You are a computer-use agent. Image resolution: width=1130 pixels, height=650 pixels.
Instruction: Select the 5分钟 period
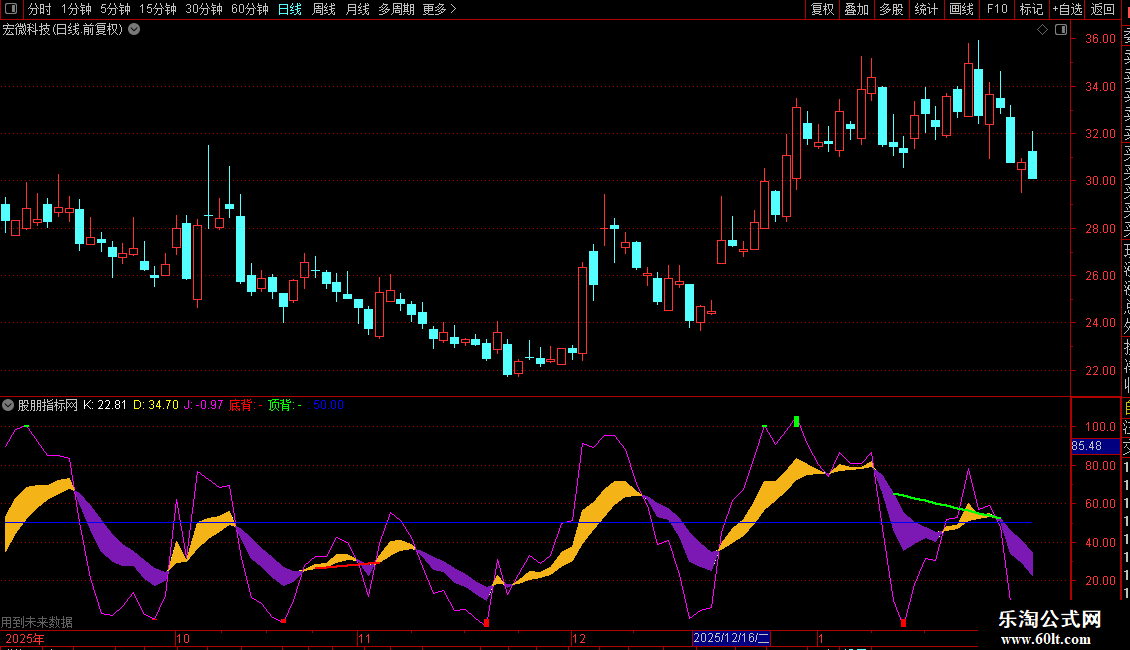pyautogui.click(x=115, y=9)
